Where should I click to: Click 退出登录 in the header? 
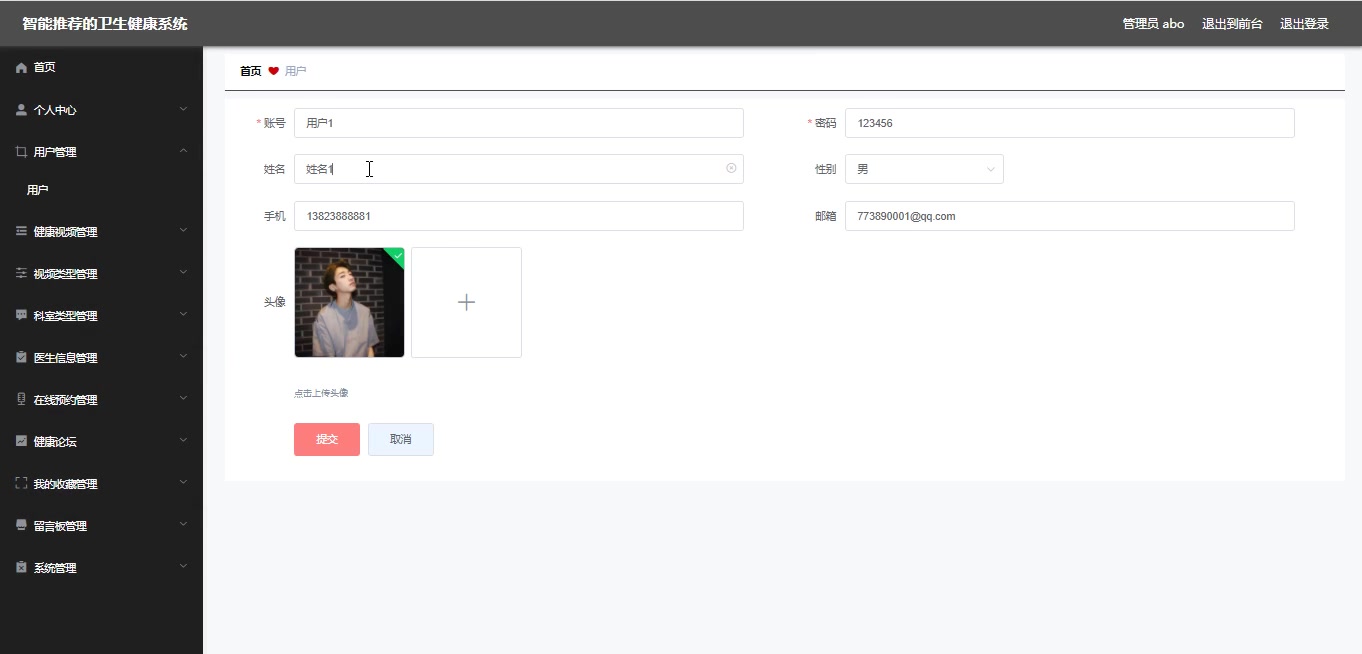1304,24
